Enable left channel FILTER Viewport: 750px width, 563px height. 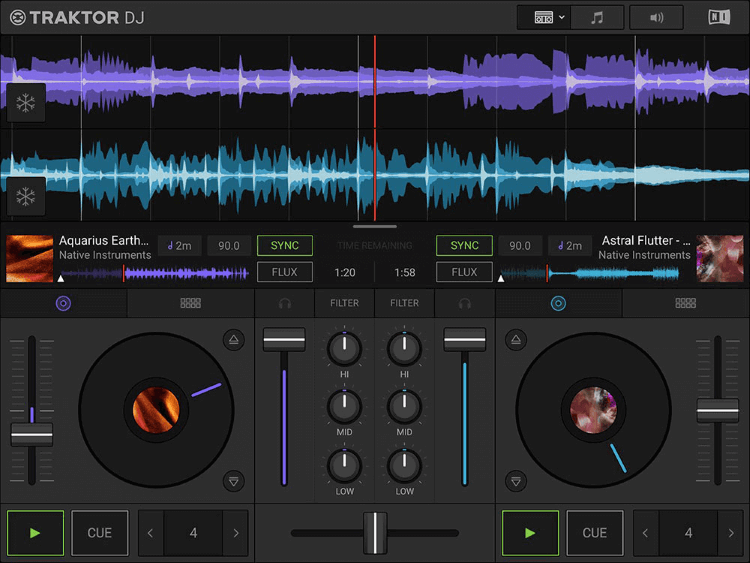[344, 303]
